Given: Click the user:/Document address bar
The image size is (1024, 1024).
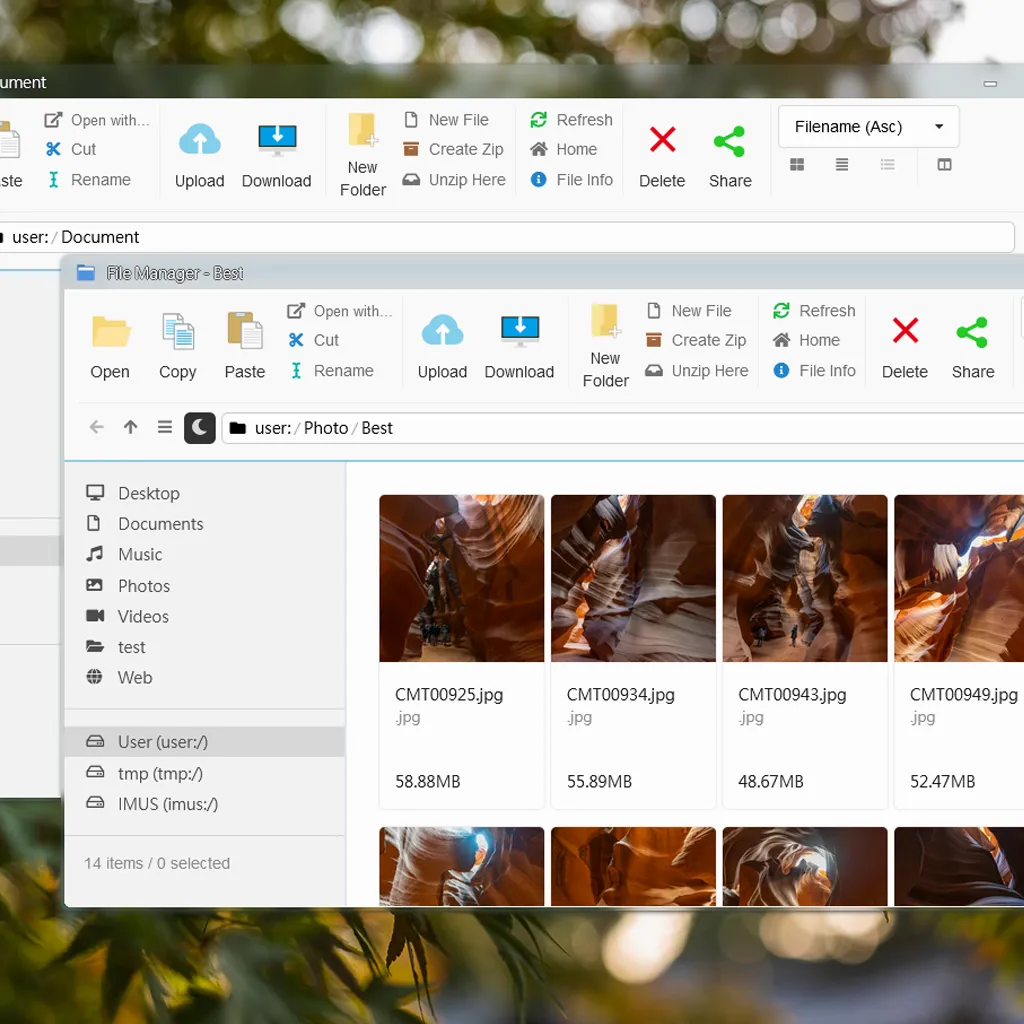Looking at the screenshot, I should pos(500,238).
